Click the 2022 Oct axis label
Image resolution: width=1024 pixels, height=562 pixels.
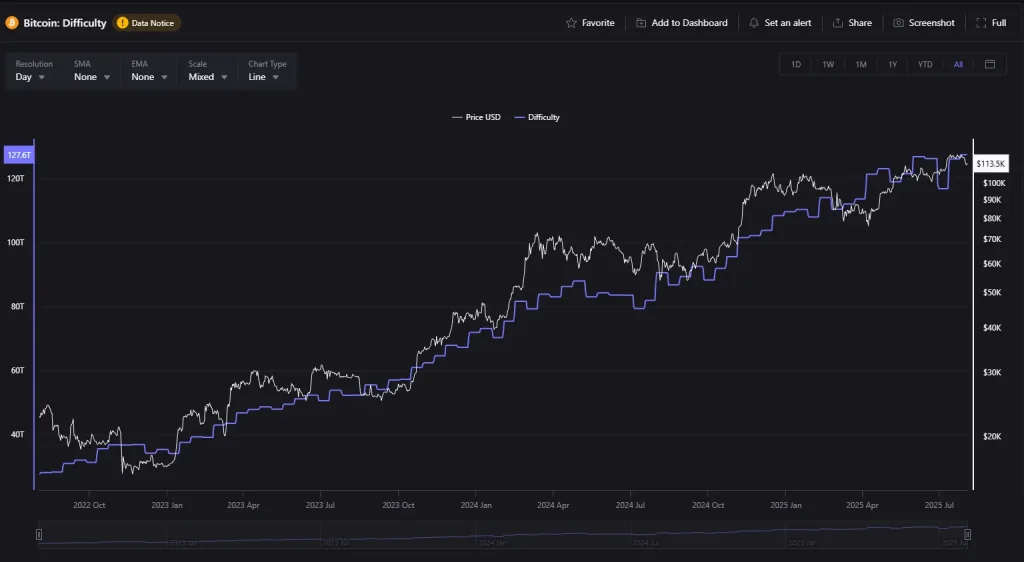(89, 505)
